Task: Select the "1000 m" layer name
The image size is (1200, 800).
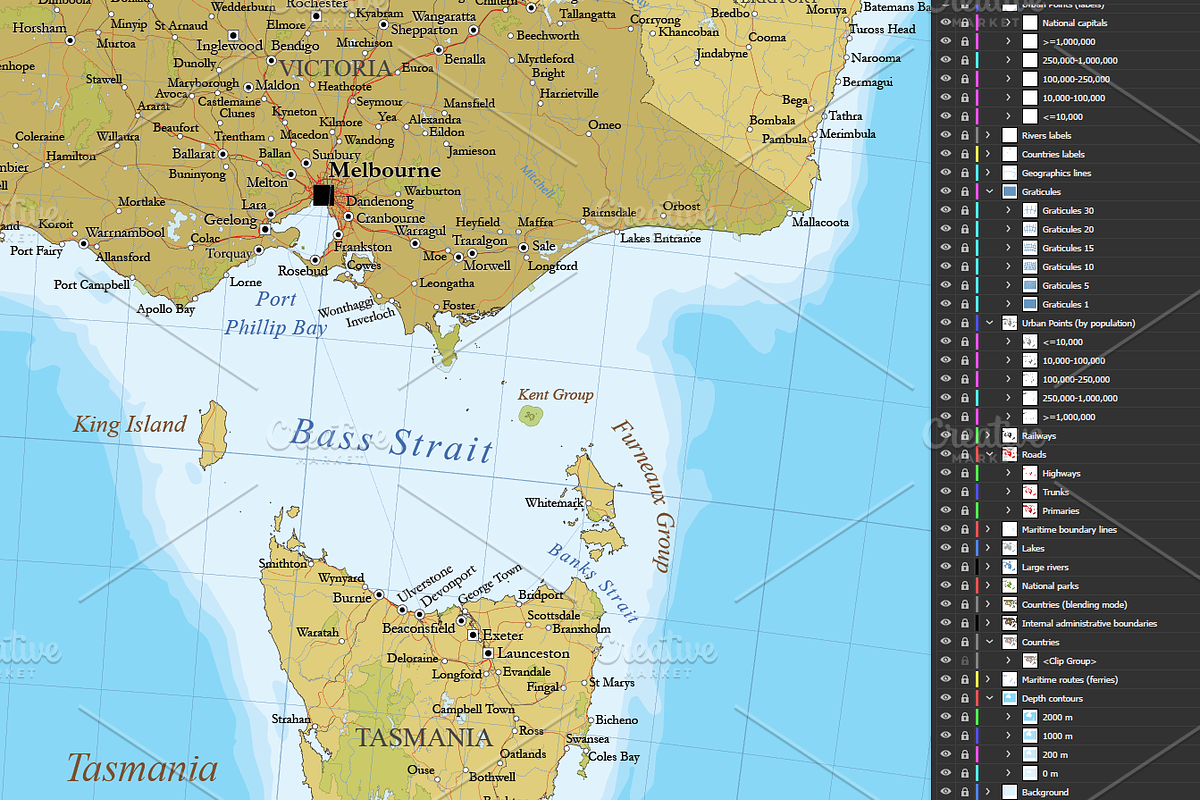Action: 1056,736
